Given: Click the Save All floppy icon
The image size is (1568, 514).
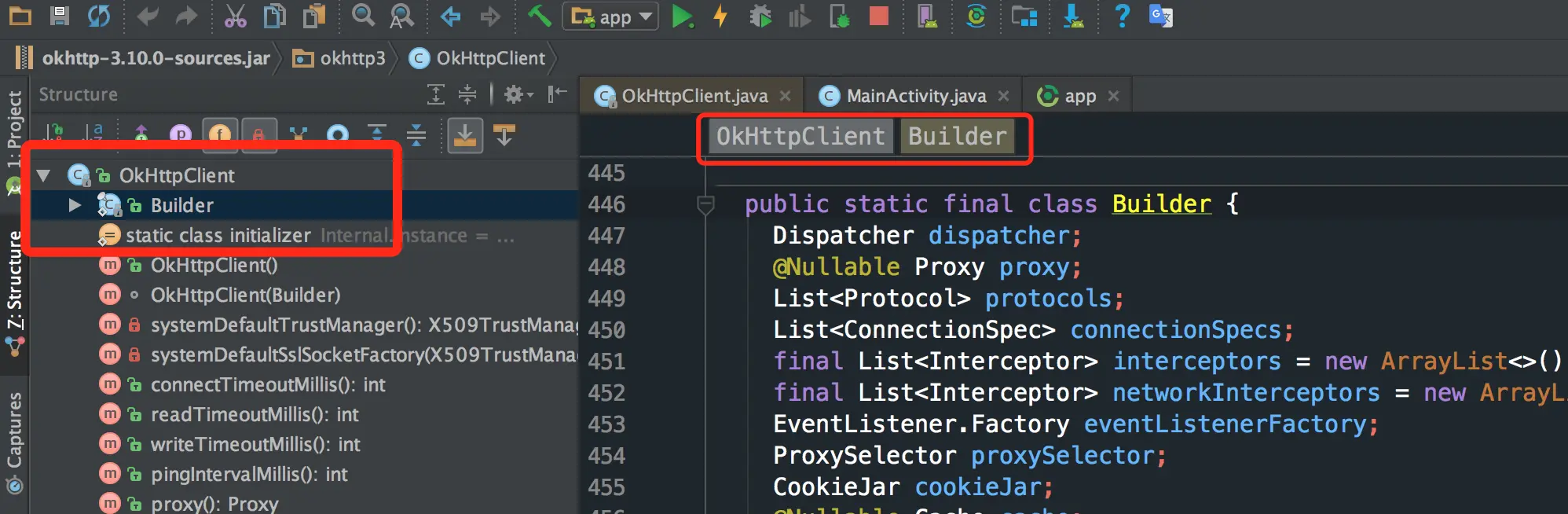Looking at the screenshot, I should pos(59,16).
